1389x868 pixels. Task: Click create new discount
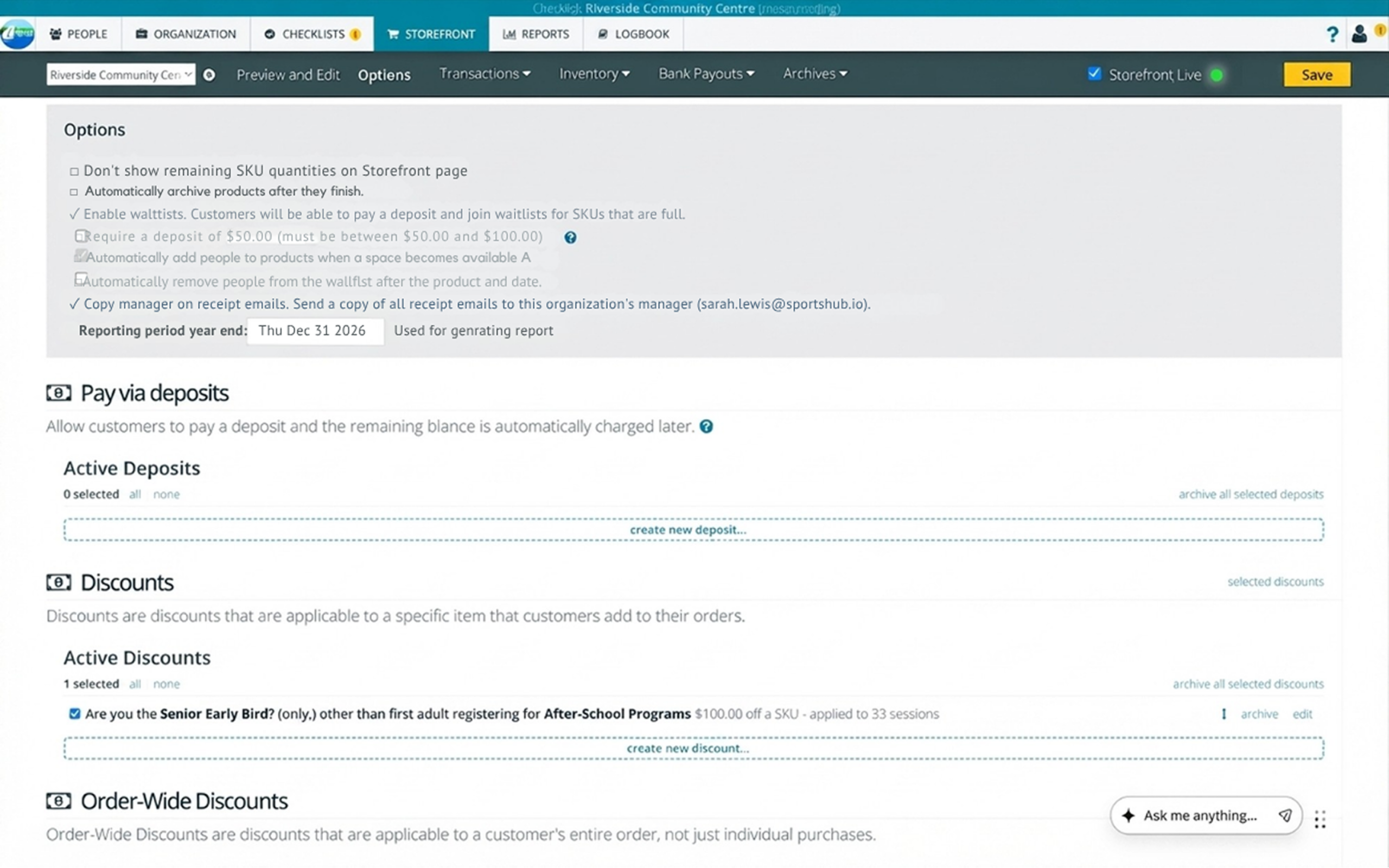pyautogui.click(x=693, y=749)
